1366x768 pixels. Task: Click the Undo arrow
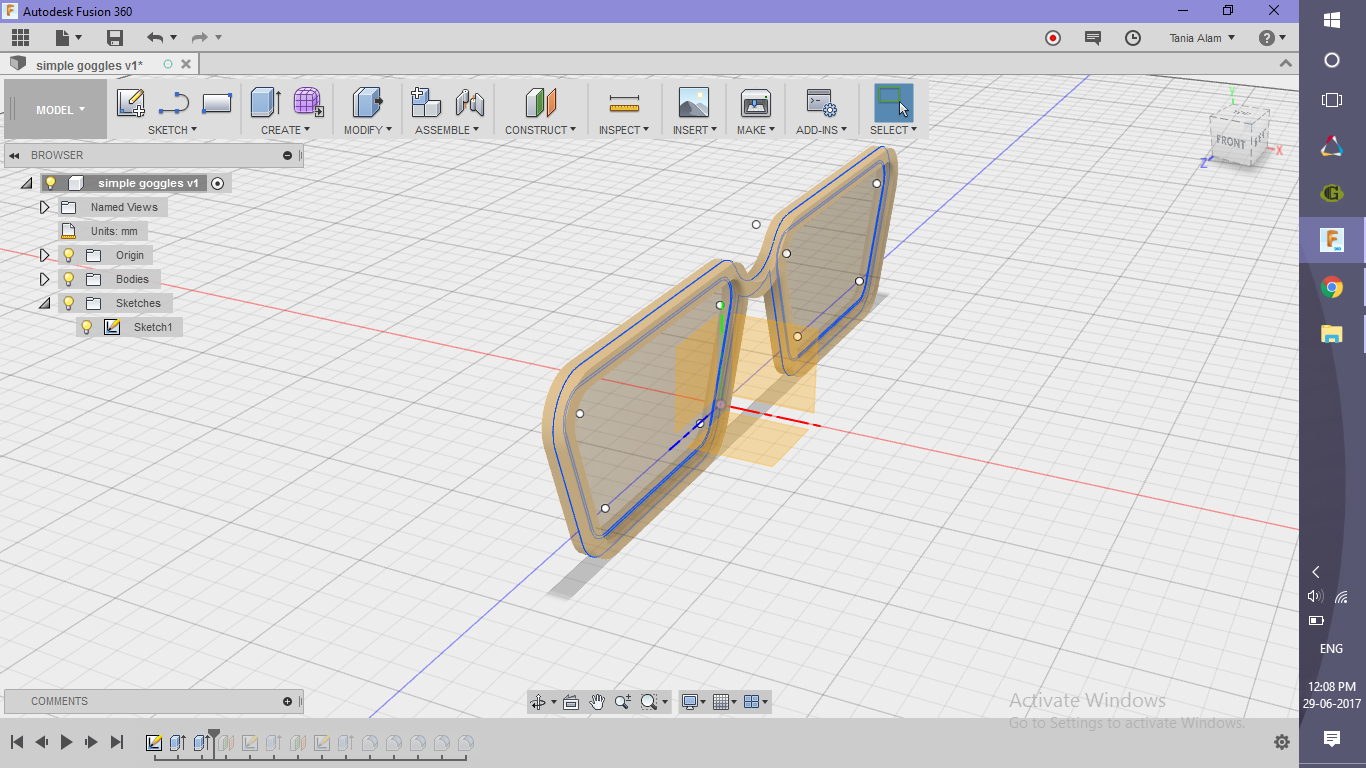(x=155, y=38)
